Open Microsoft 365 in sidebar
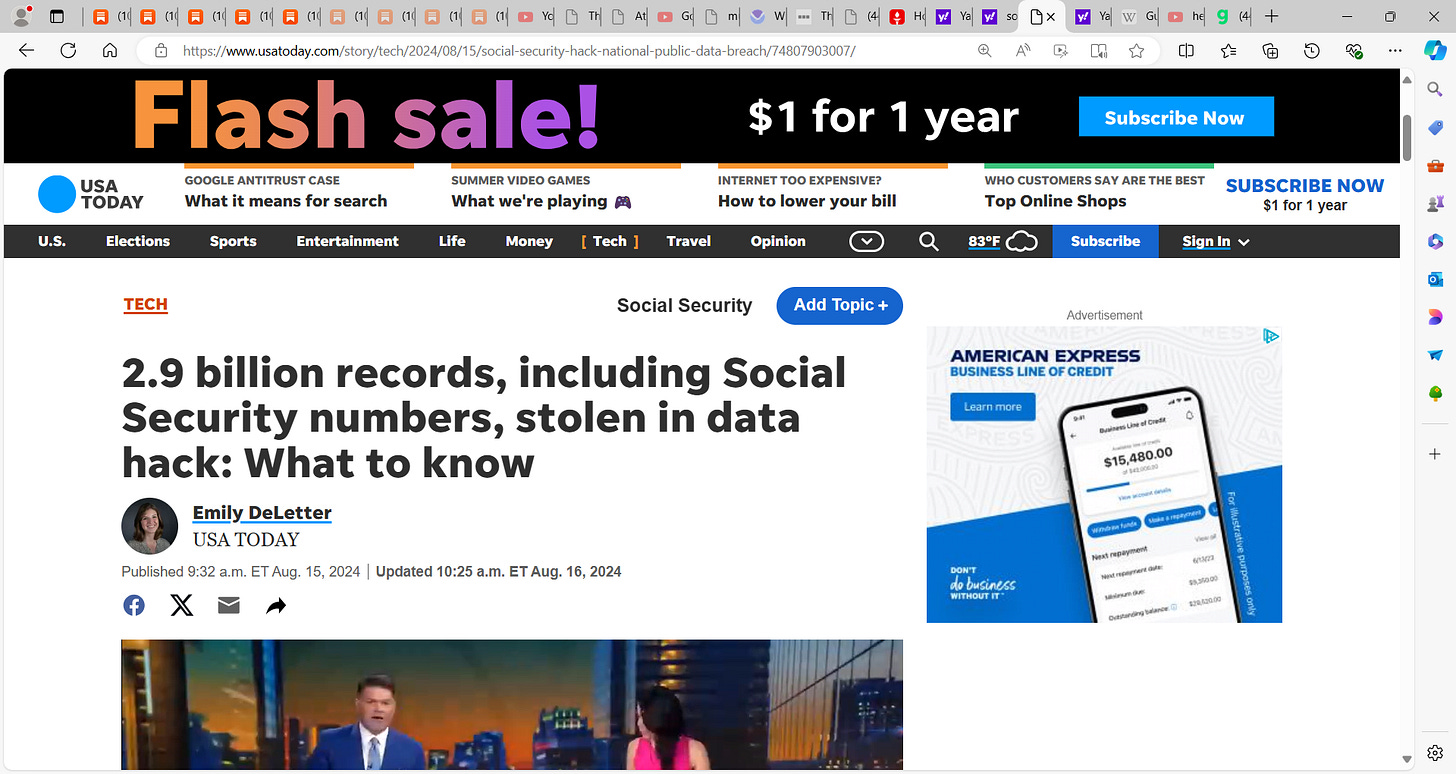Viewport: 1456px width, 774px height. pyautogui.click(x=1435, y=241)
